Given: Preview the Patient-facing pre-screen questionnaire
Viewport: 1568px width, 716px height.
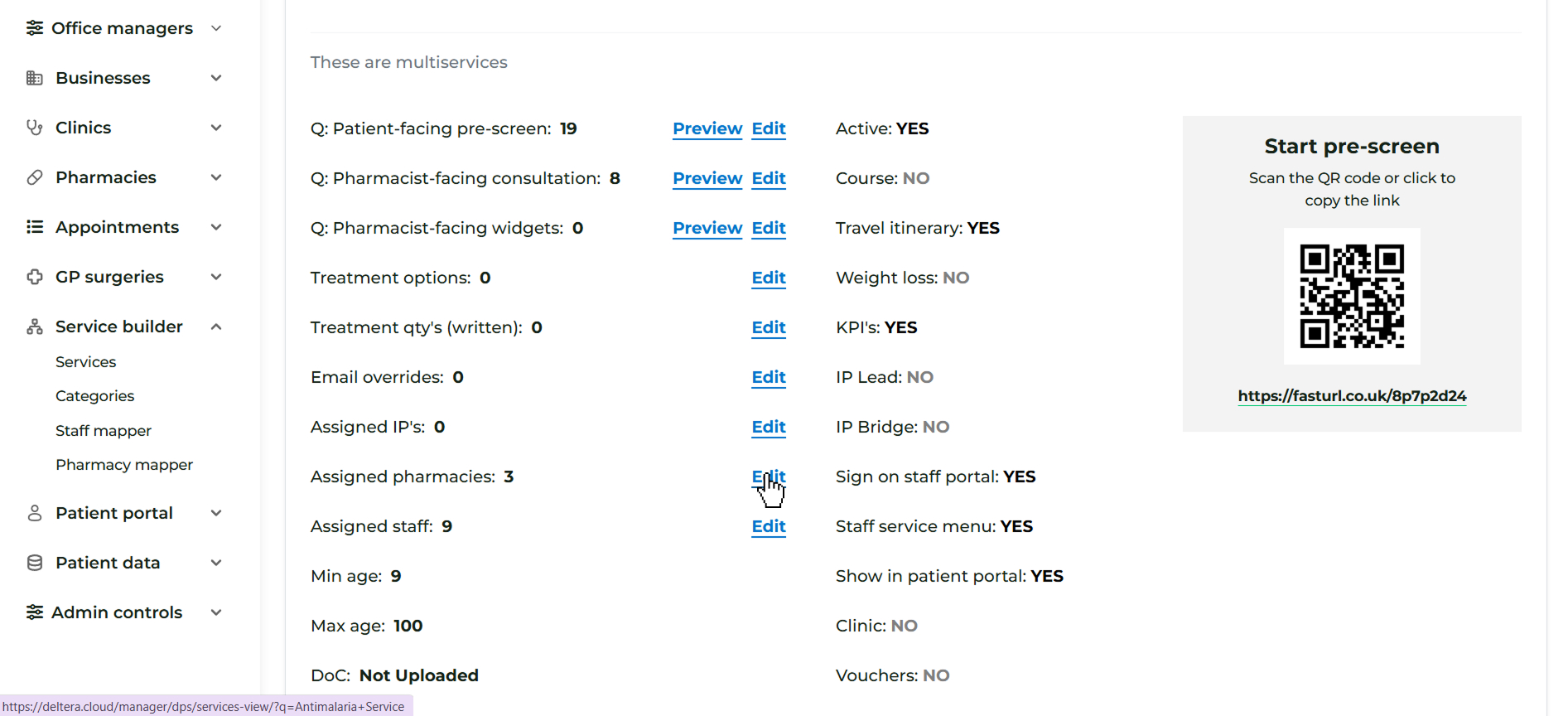Looking at the screenshot, I should click(707, 128).
